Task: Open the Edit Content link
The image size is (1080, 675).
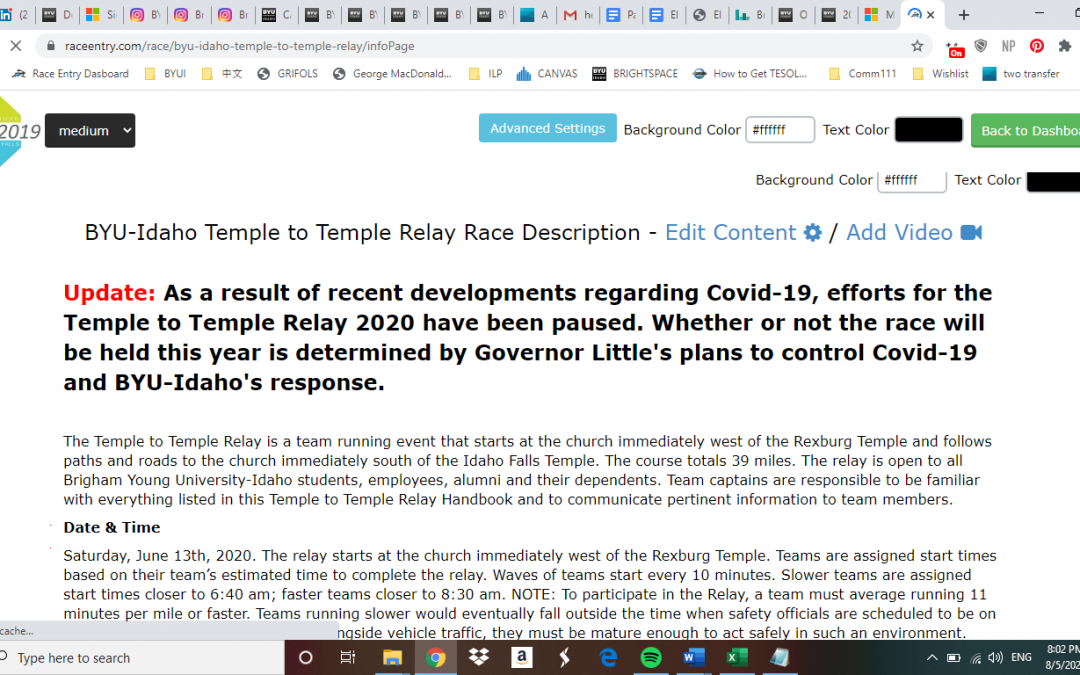Action: click(730, 233)
